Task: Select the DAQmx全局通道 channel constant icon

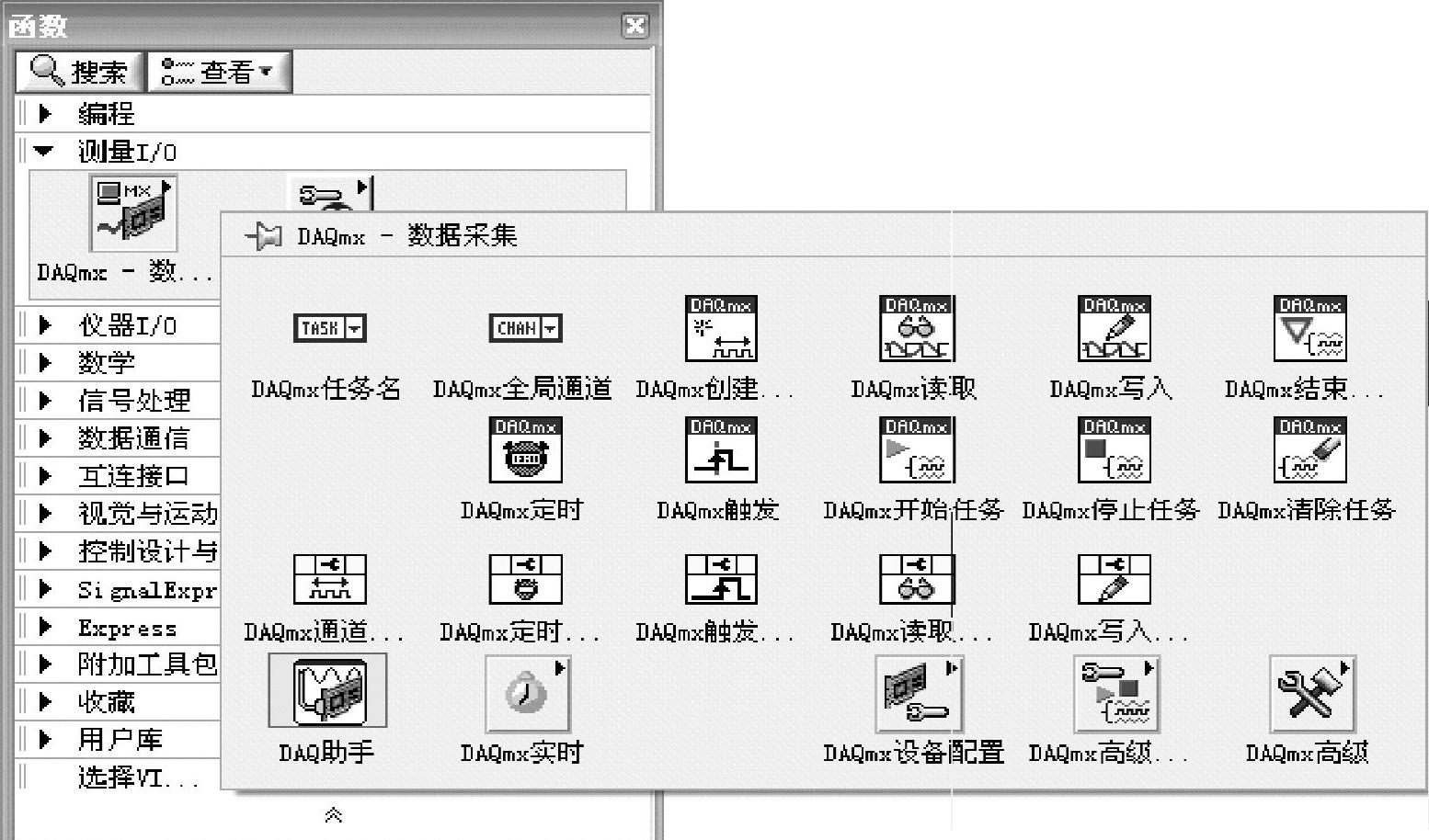Action: [x=525, y=327]
